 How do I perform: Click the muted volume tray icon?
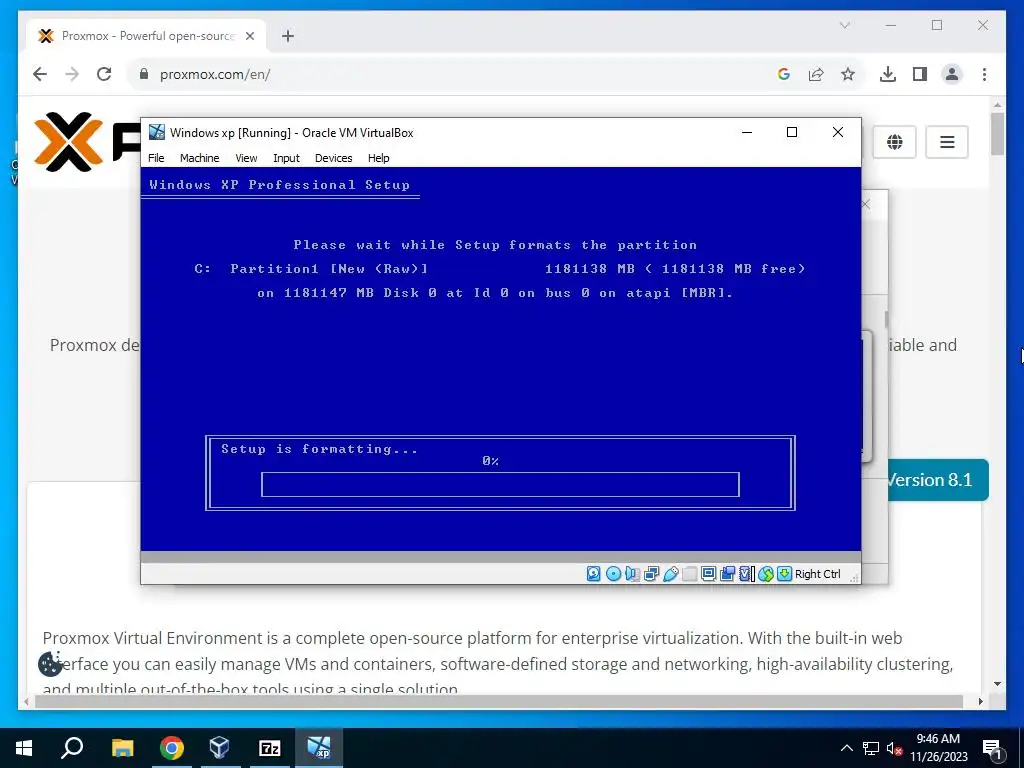click(894, 748)
